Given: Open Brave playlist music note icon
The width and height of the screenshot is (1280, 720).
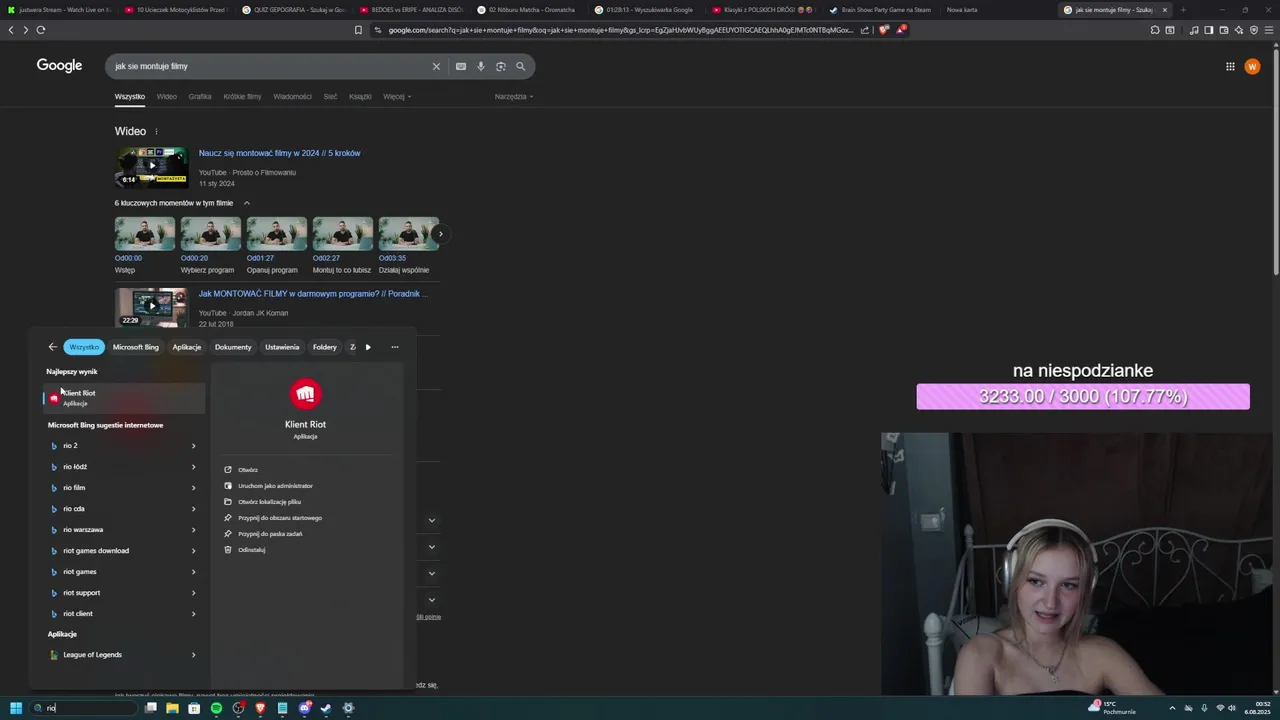Looking at the screenshot, I should (1194, 30).
